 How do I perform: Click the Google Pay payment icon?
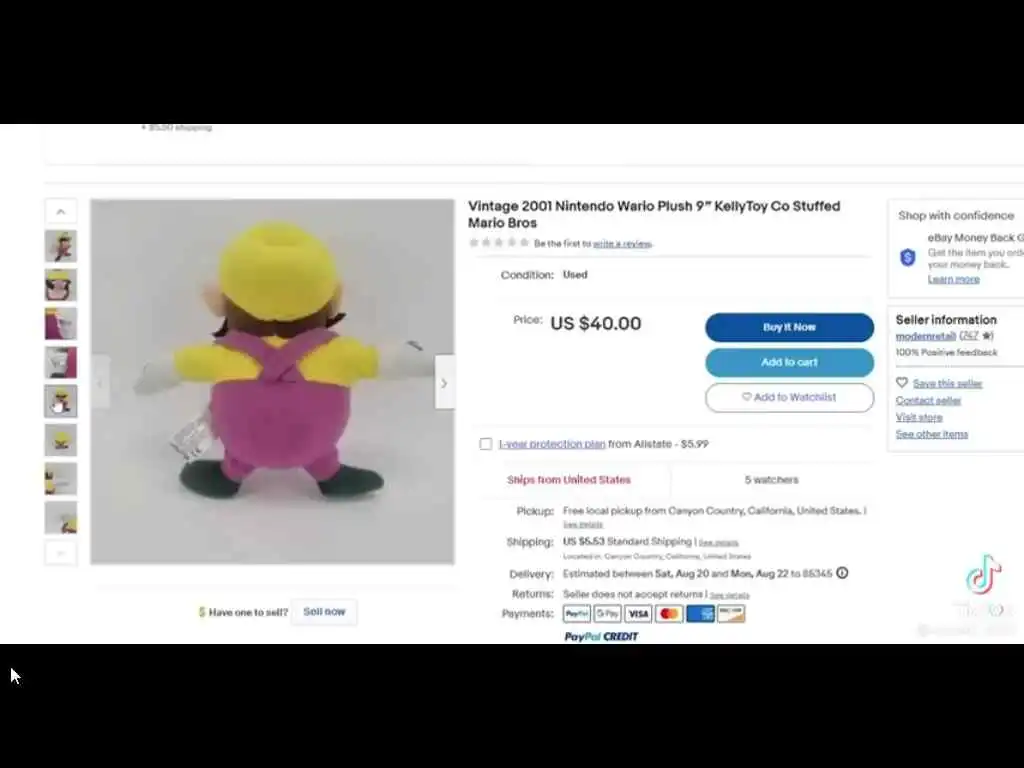(x=607, y=614)
